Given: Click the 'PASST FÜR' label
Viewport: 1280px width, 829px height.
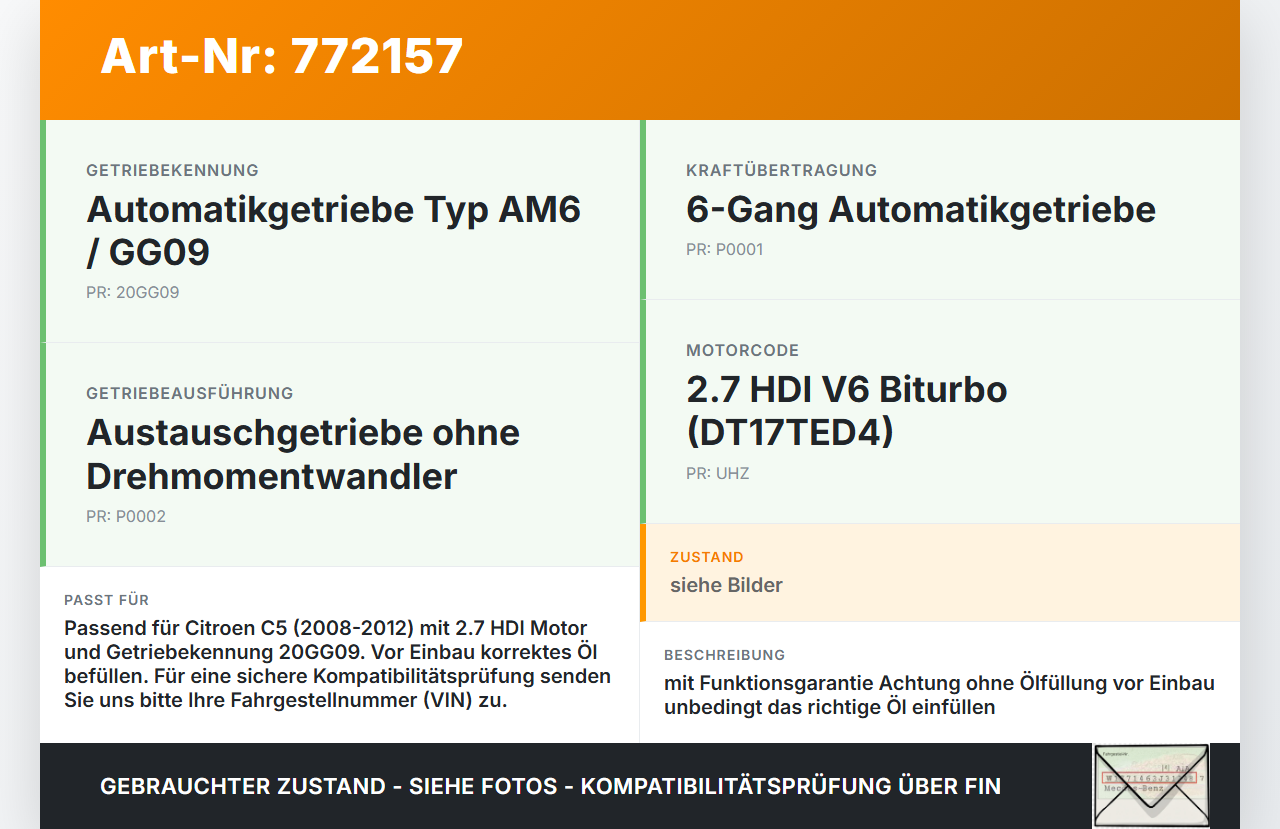Looking at the screenshot, I should tap(107, 600).
